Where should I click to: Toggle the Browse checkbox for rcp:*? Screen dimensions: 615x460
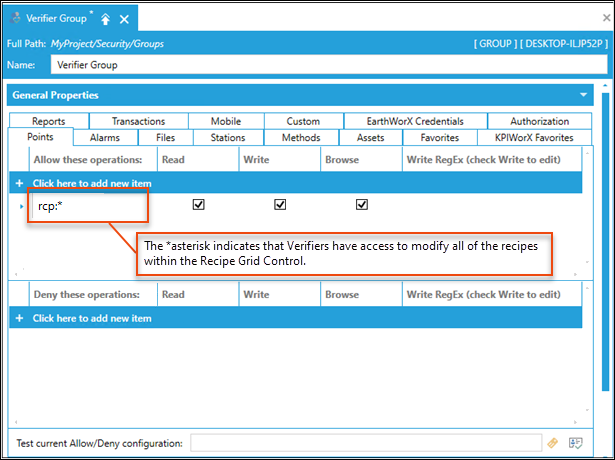pyautogui.click(x=362, y=205)
